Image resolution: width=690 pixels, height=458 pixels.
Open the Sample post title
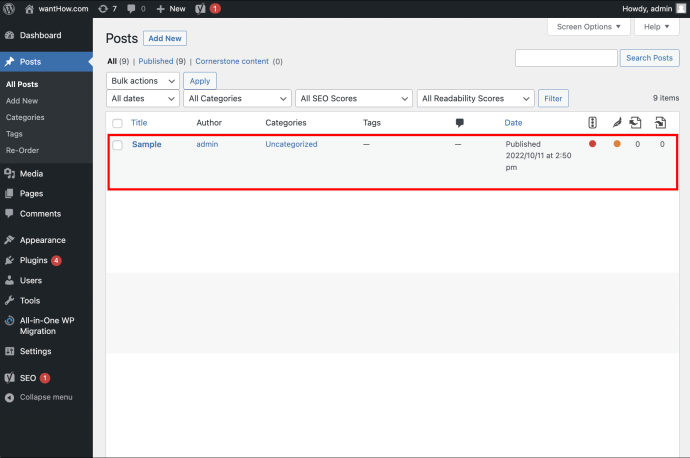[147, 144]
